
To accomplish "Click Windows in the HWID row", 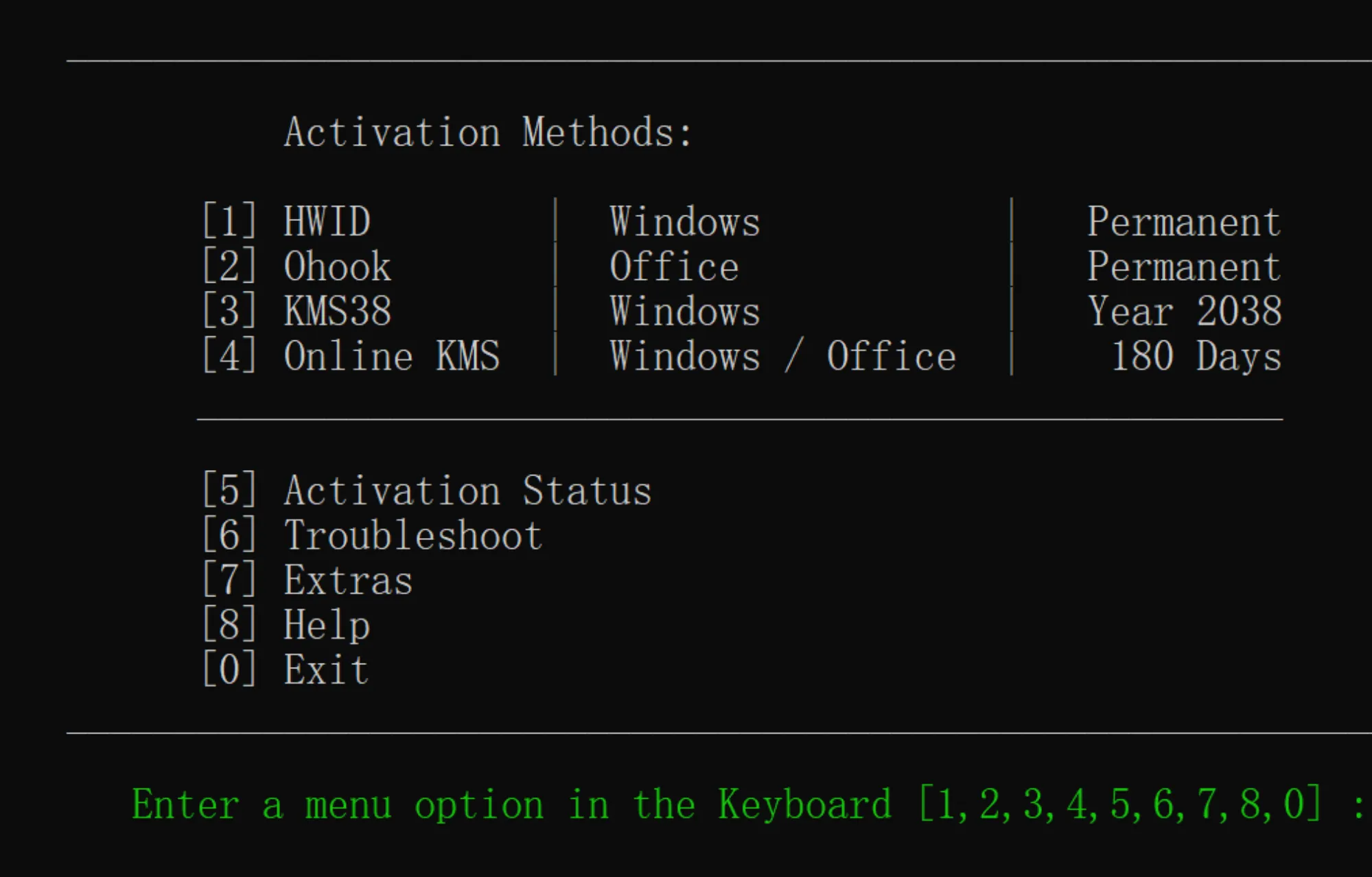I will coord(685,222).
